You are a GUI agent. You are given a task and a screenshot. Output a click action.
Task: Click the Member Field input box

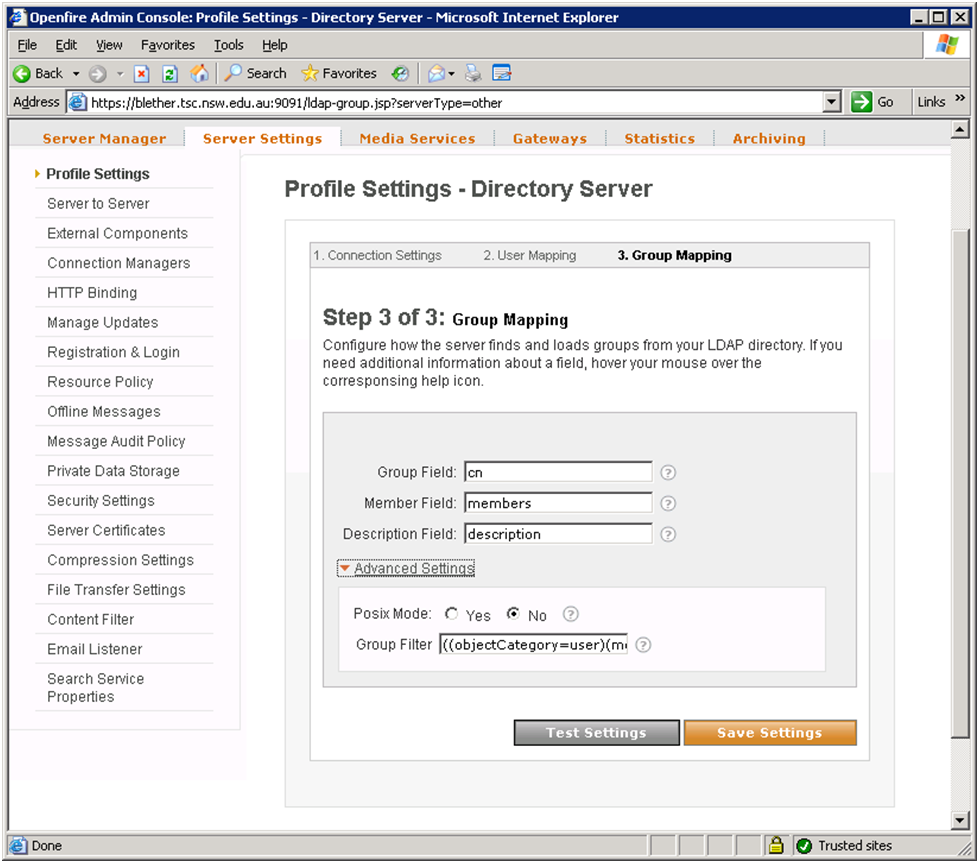pos(558,503)
